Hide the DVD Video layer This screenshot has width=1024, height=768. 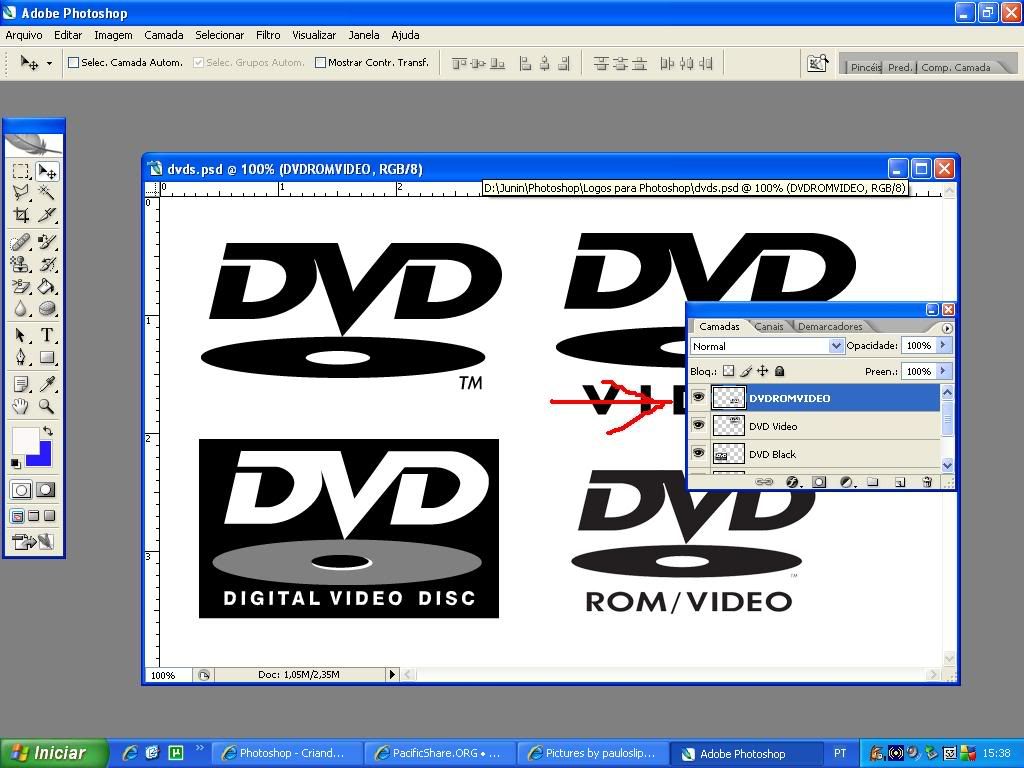[x=698, y=426]
